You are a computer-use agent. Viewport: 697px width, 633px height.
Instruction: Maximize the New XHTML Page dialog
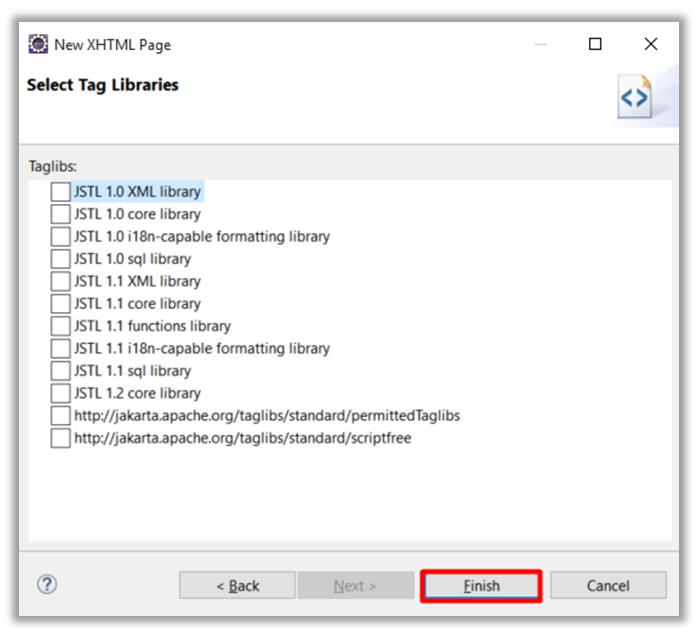595,44
